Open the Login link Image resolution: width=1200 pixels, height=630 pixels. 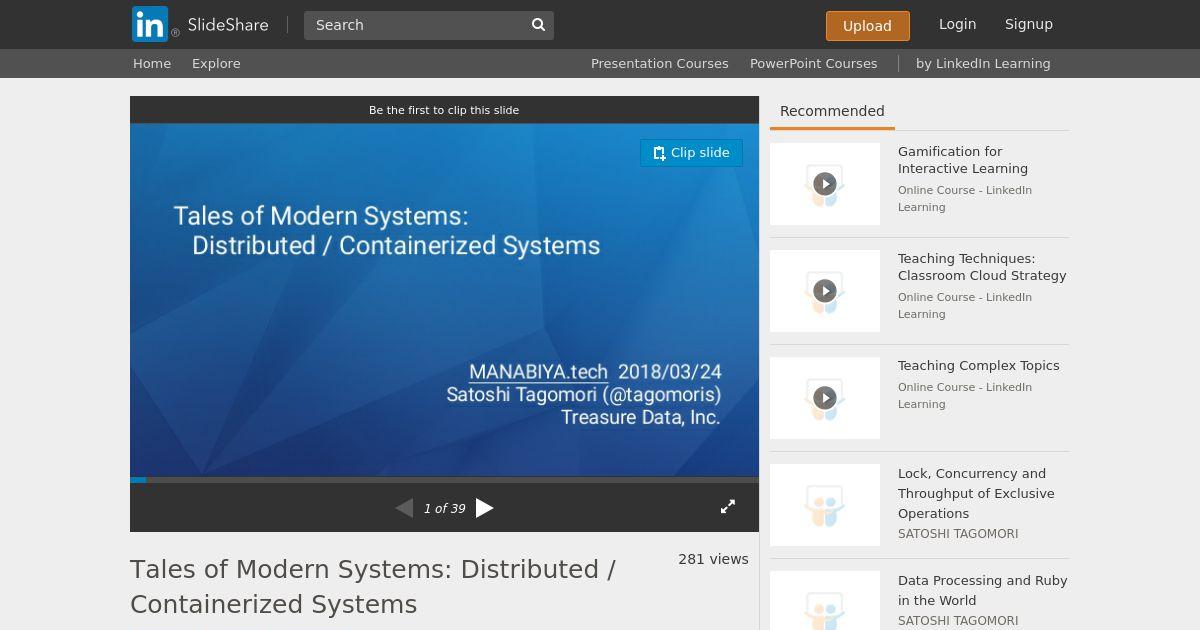point(957,24)
